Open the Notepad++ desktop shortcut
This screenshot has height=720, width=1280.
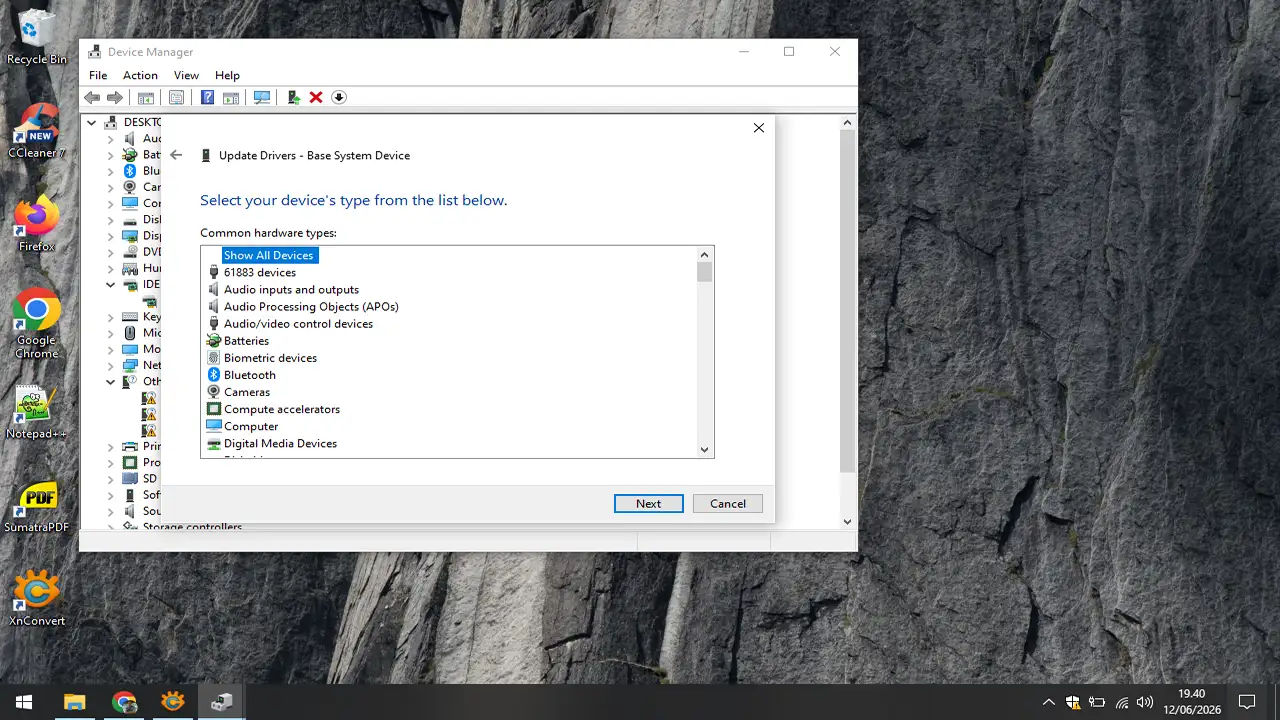tap(37, 412)
